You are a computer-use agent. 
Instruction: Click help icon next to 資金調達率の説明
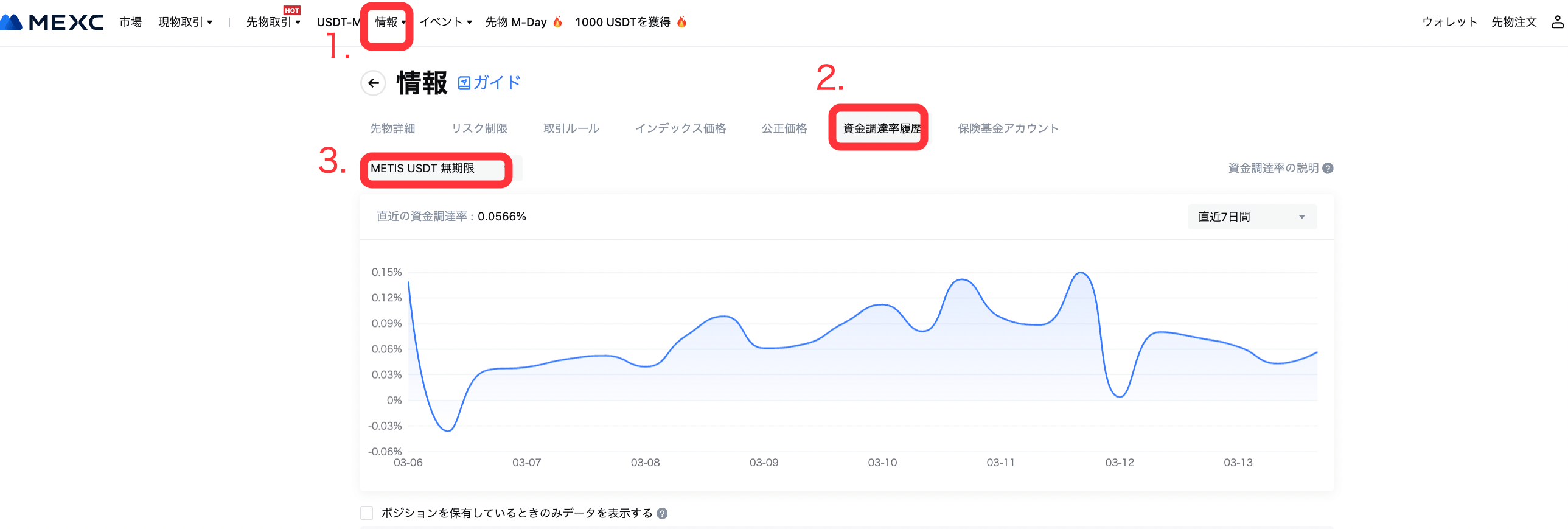[1328, 169]
